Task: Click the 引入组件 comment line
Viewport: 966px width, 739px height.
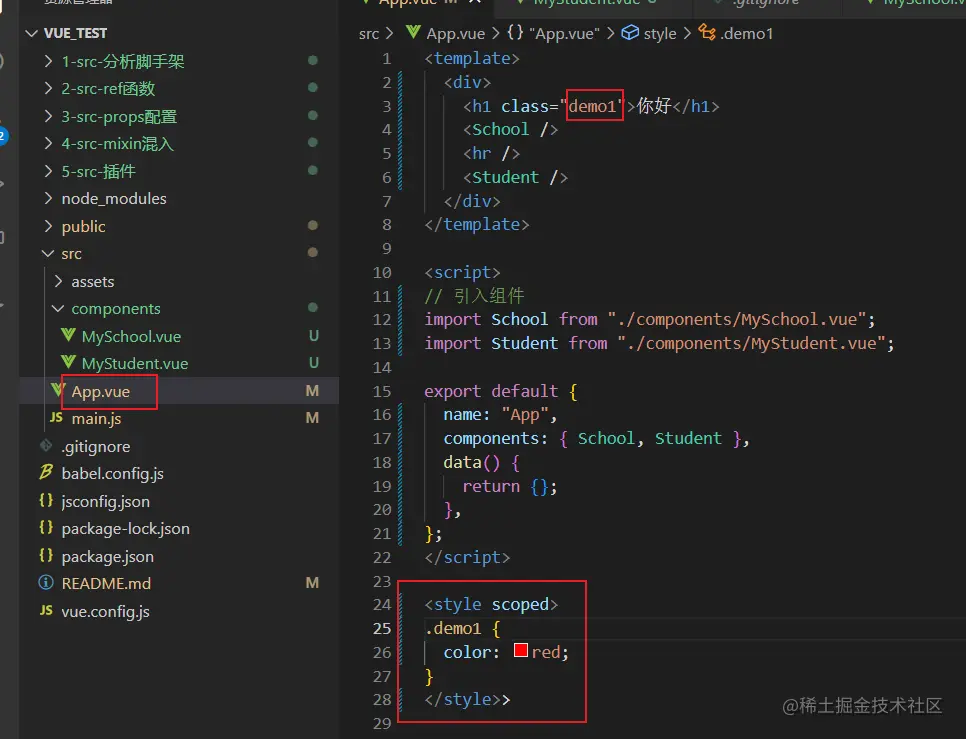Action: [x=474, y=296]
